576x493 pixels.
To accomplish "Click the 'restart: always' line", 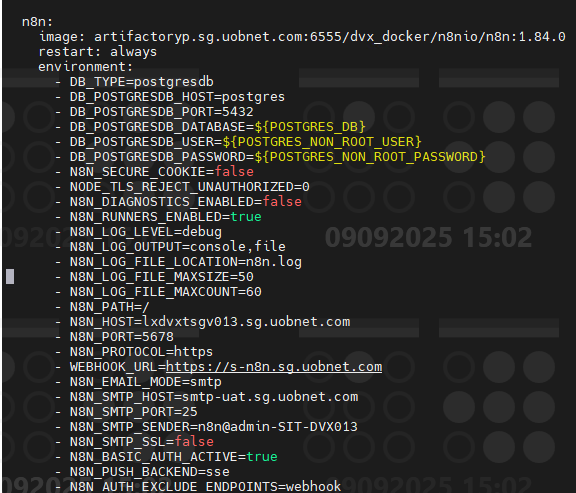I will click(x=98, y=52).
